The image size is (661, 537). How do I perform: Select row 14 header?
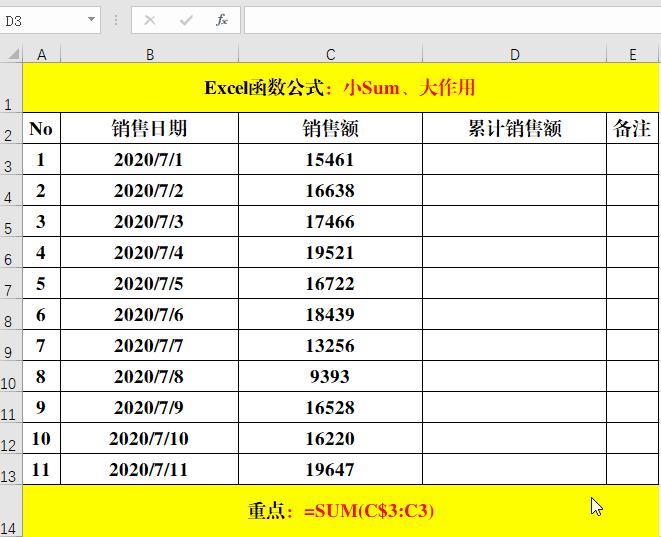[11, 511]
